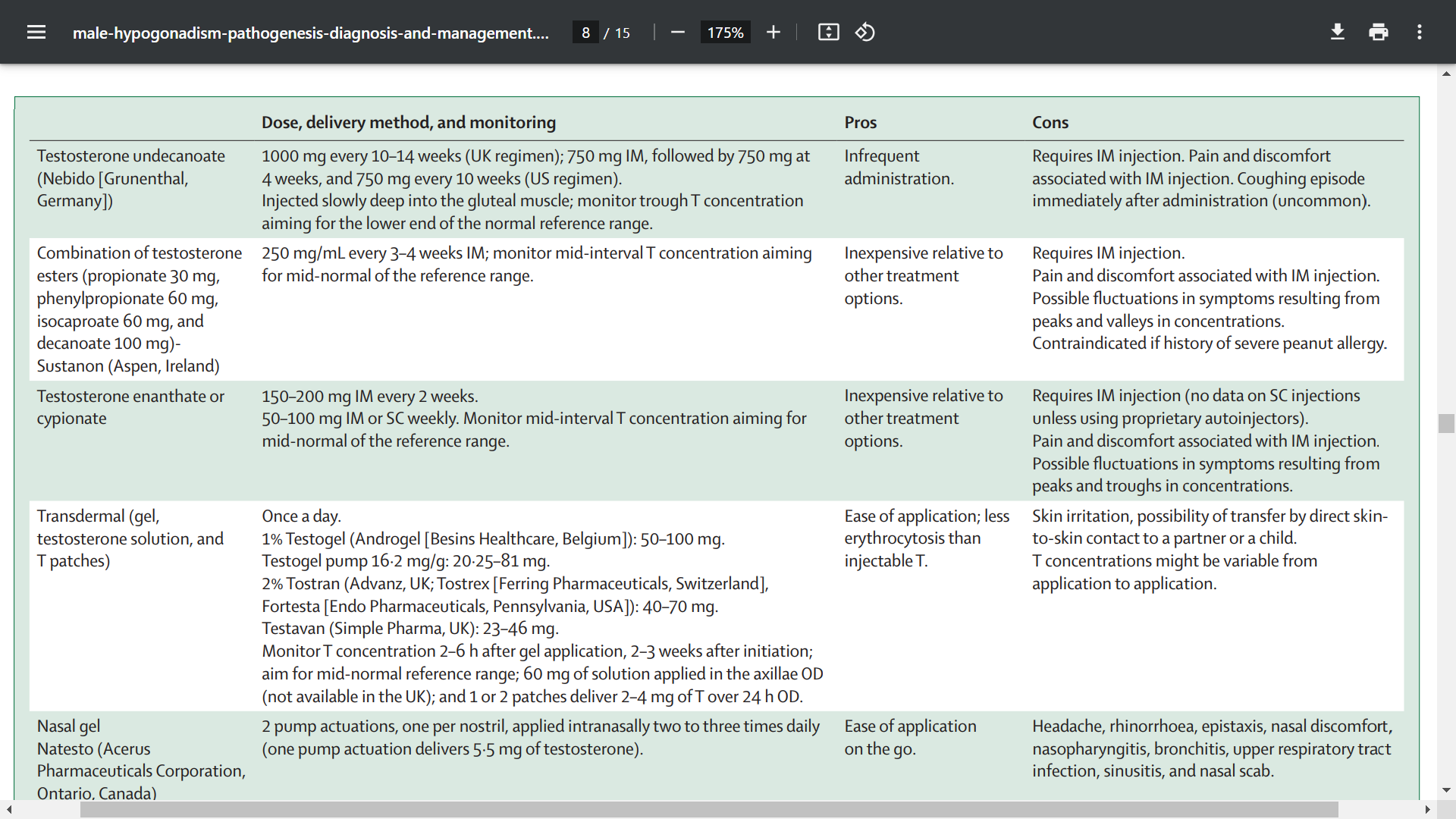Click 'Ease of application on the go.'

(x=911, y=737)
